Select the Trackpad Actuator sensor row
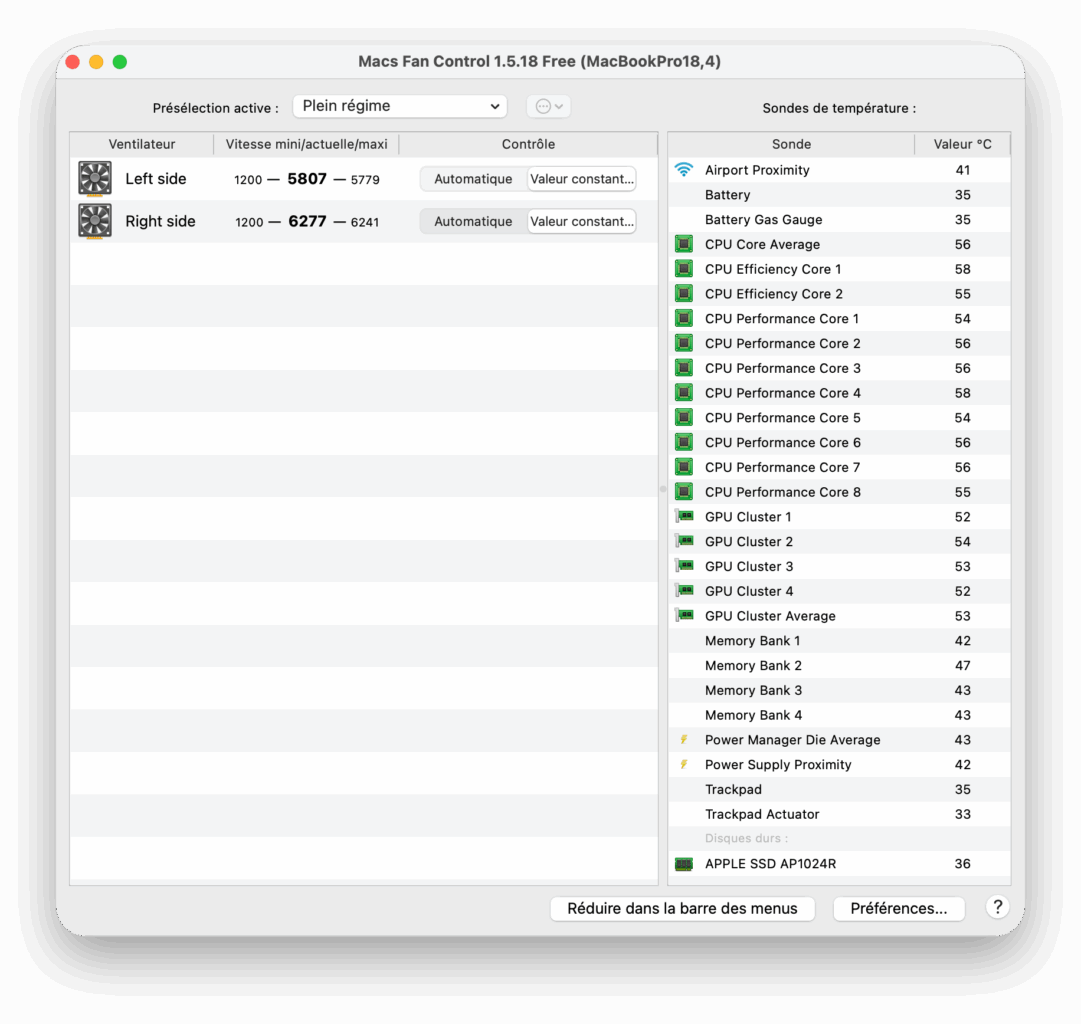Image resolution: width=1081 pixels, height=1024 pixels. point(839,814)
